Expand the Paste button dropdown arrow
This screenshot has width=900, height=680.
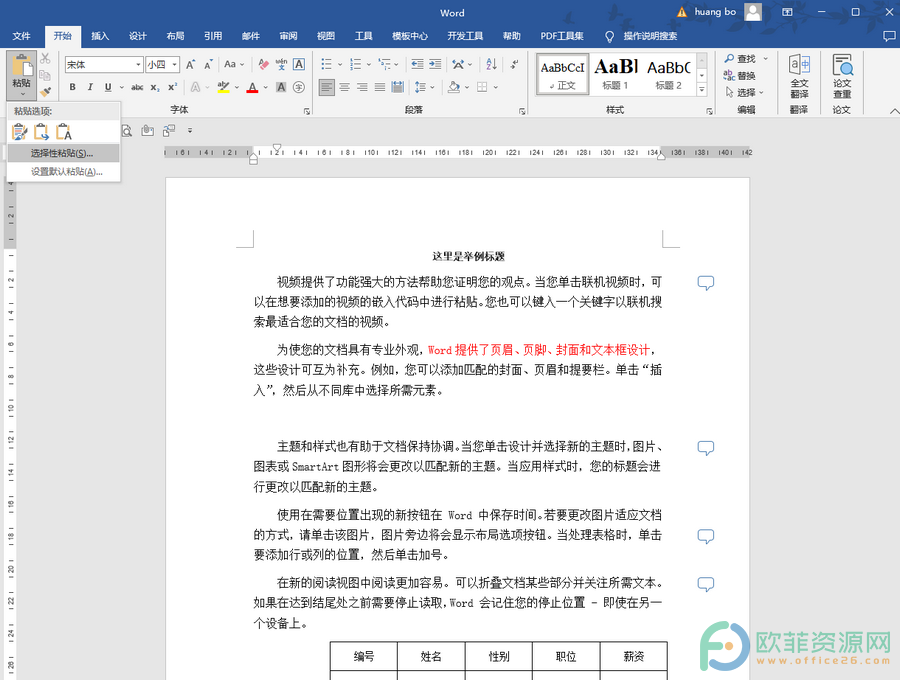click(x=22, y=92)
